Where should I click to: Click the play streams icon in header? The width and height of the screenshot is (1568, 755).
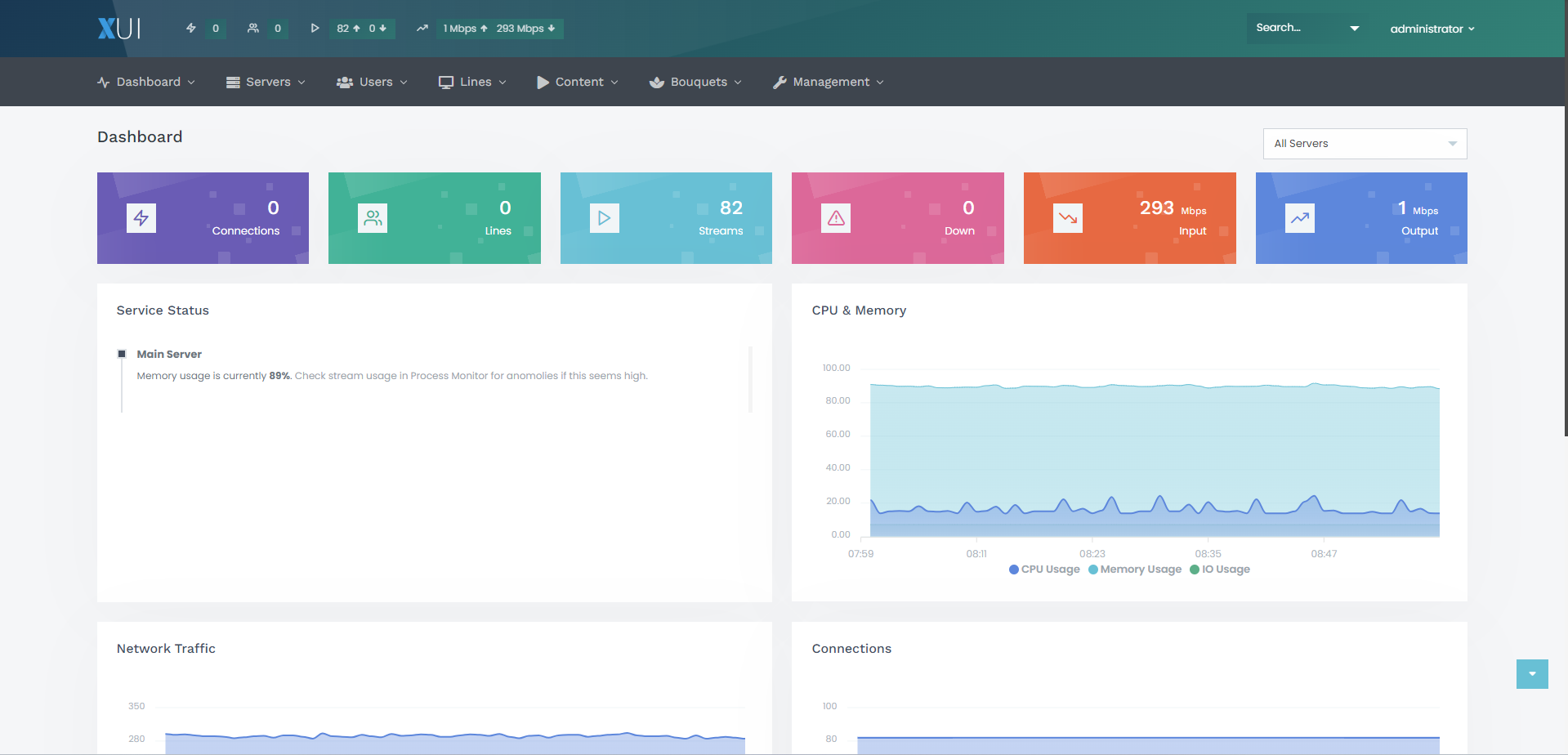click(315, 28)
